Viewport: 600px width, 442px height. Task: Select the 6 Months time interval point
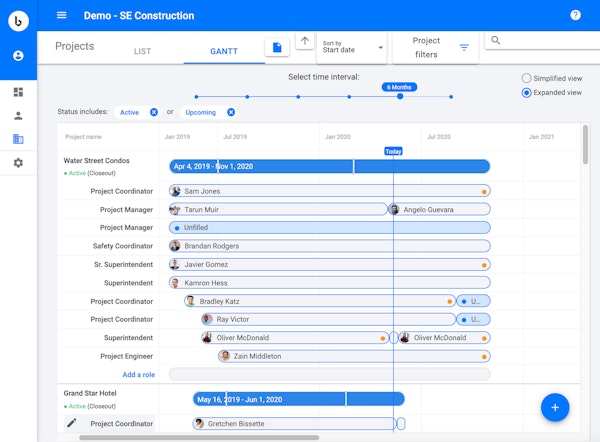(399, 97)
